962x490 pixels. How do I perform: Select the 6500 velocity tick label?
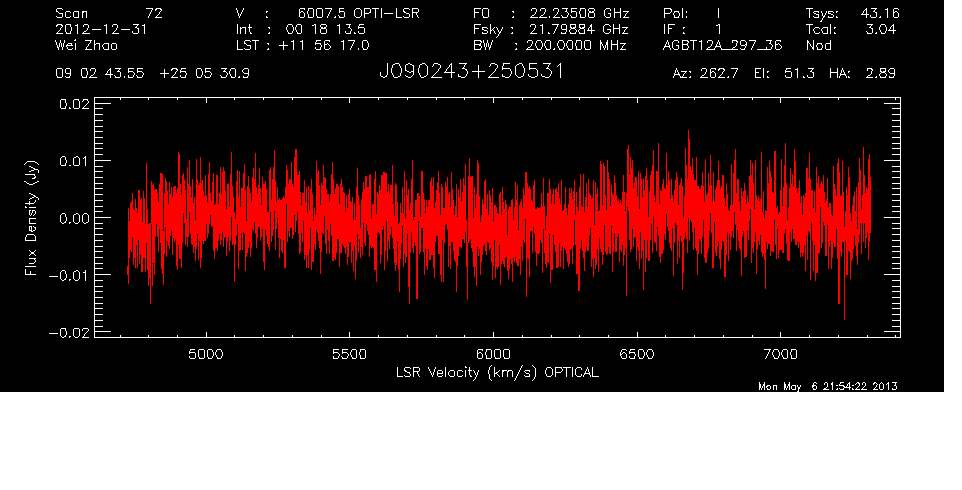tap(637, 354)
